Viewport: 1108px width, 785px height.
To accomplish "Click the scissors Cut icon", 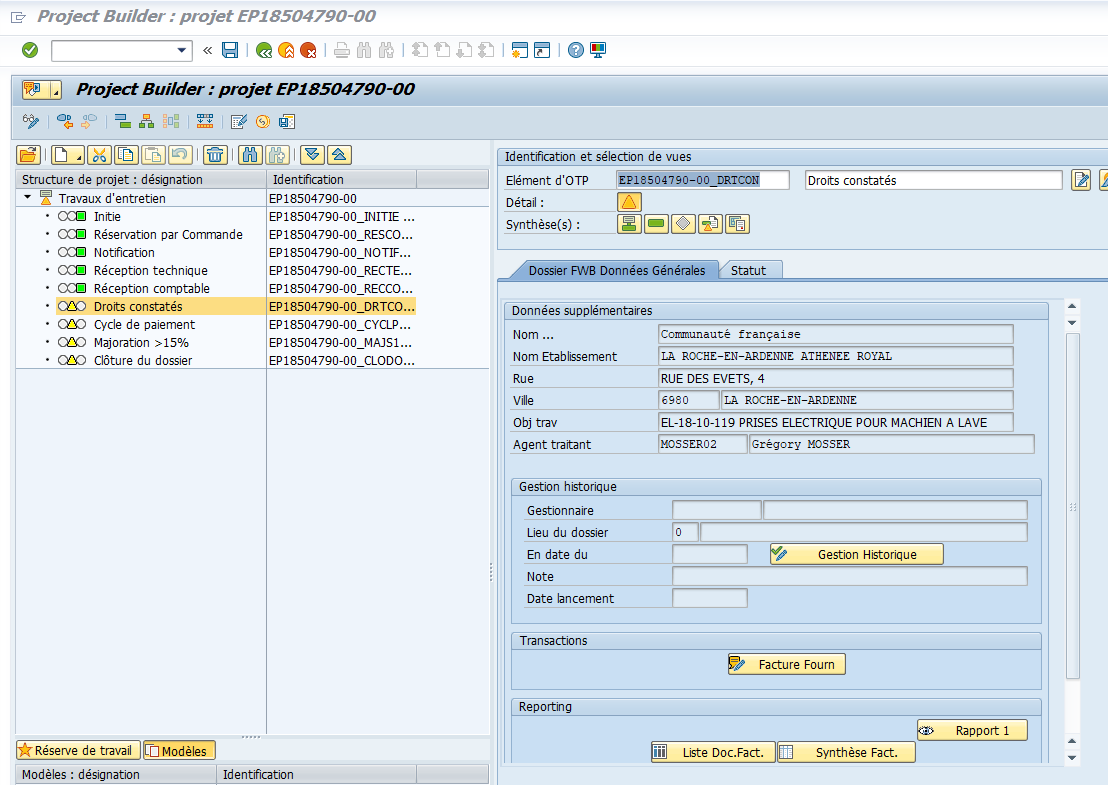I will [x=100, y=155].
